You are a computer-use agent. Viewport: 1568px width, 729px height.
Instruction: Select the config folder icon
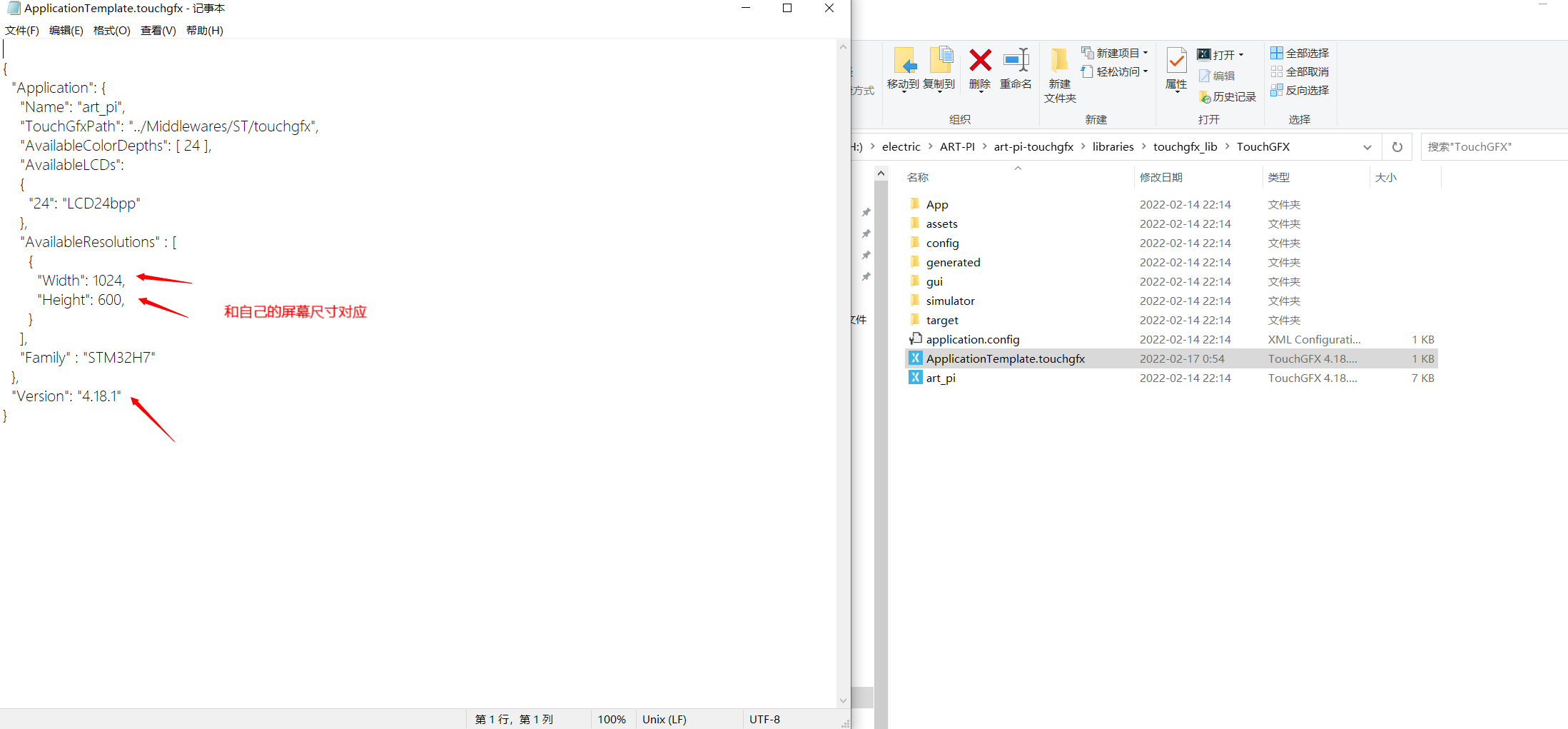[915, 243]
